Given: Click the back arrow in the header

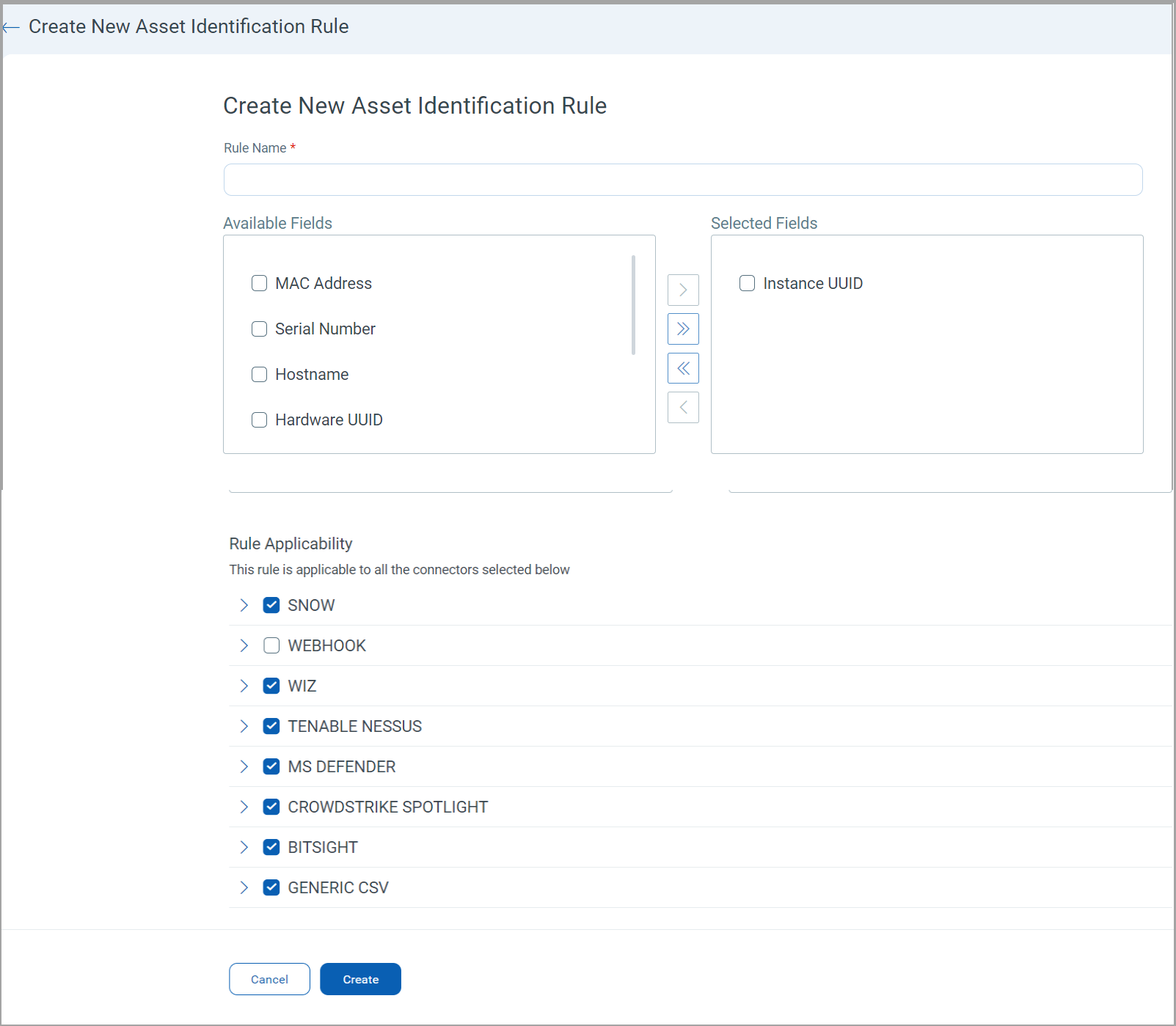Looking at the screenshot, I should tap(10, 28).
